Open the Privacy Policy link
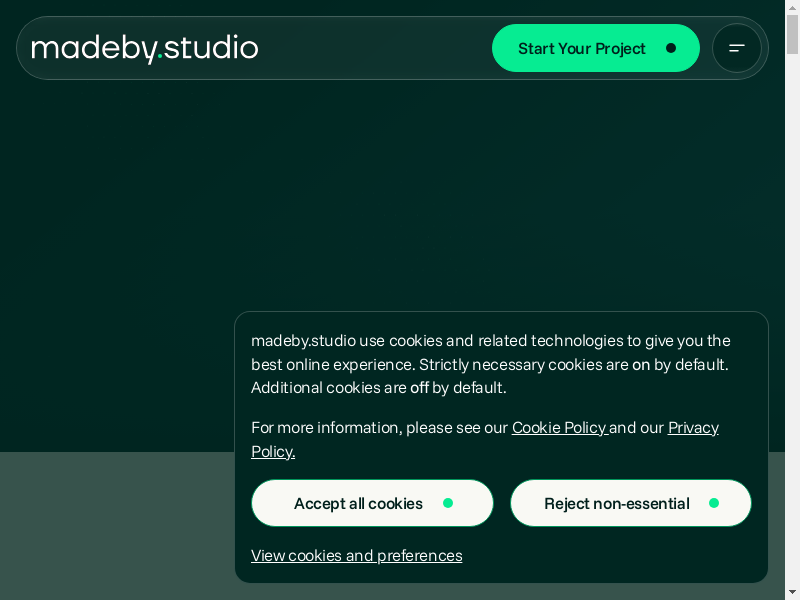 [693, 428]
